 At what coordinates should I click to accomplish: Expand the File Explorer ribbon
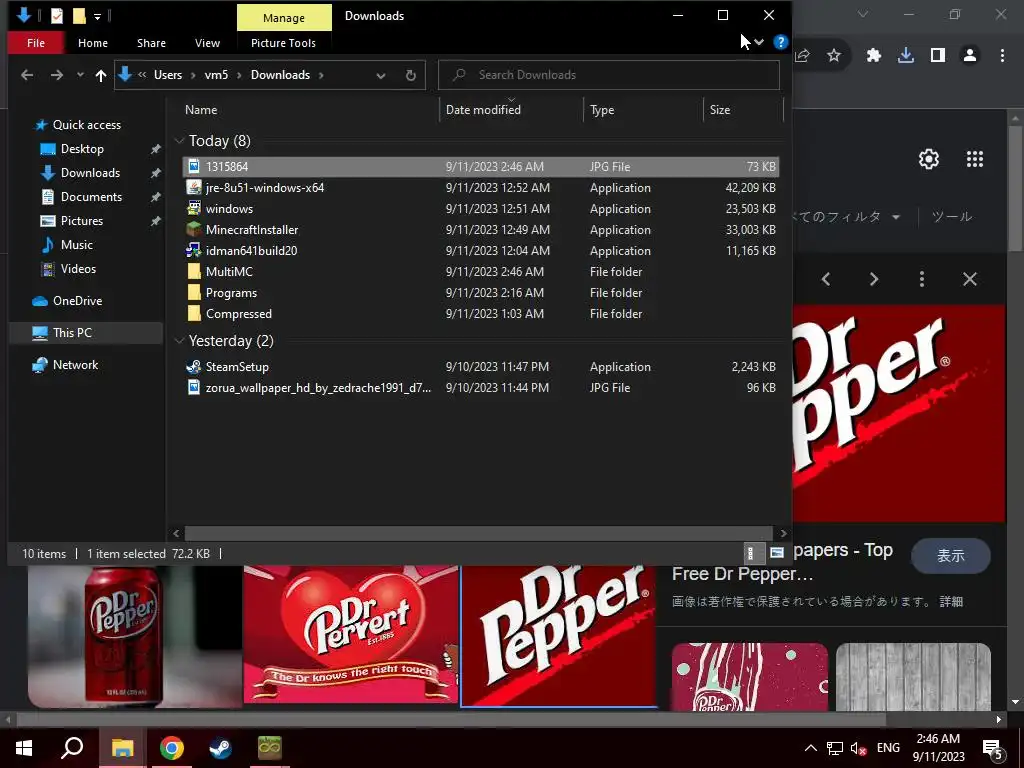759,42
